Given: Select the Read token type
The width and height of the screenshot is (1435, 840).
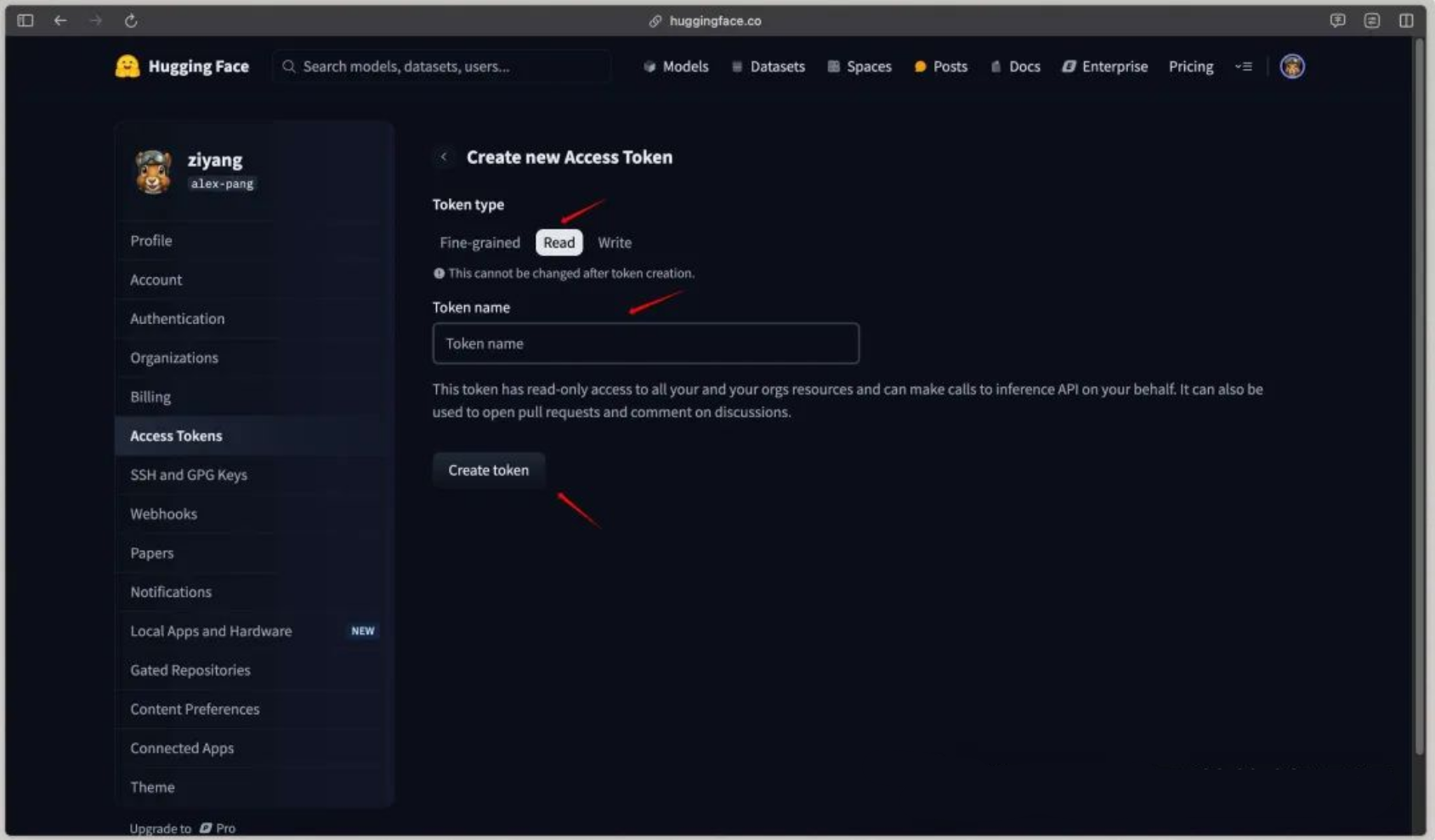Looking at the screenshot, I should click(x=559, y=242).
